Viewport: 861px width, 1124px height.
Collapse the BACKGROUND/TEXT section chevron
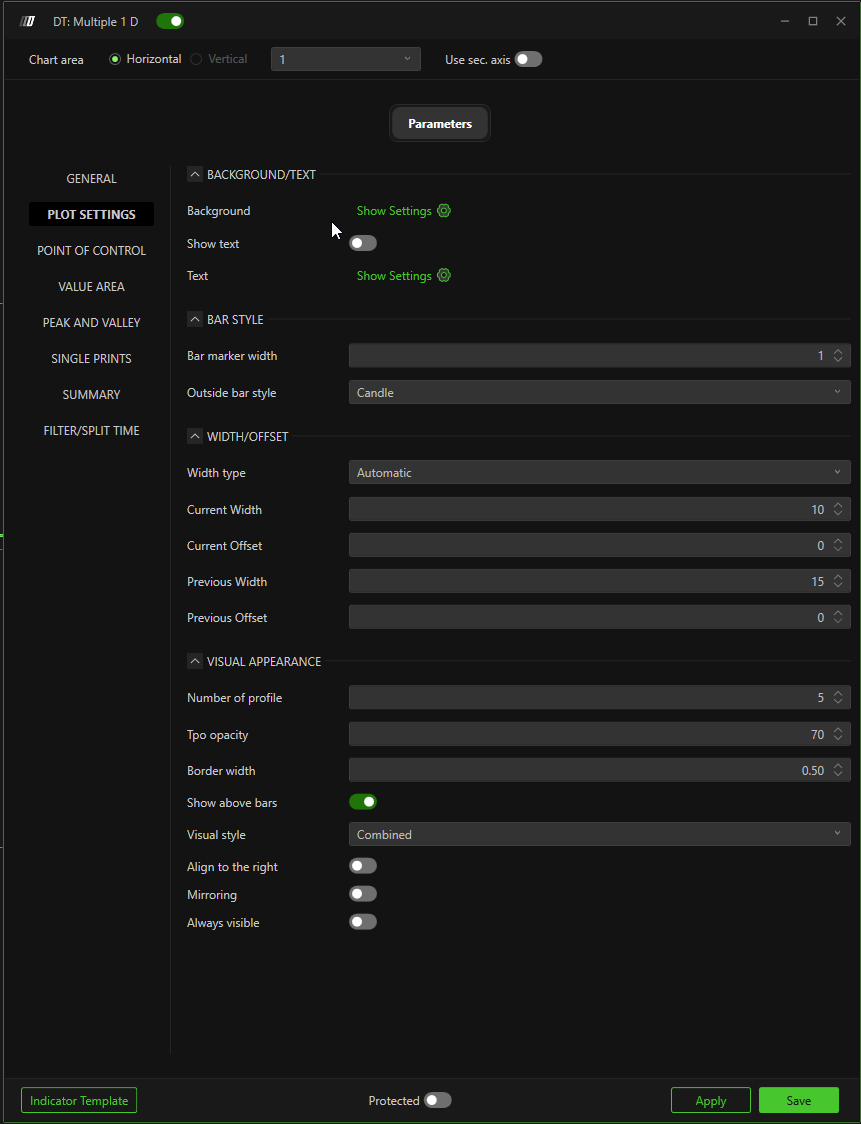[x=194, y=174]
